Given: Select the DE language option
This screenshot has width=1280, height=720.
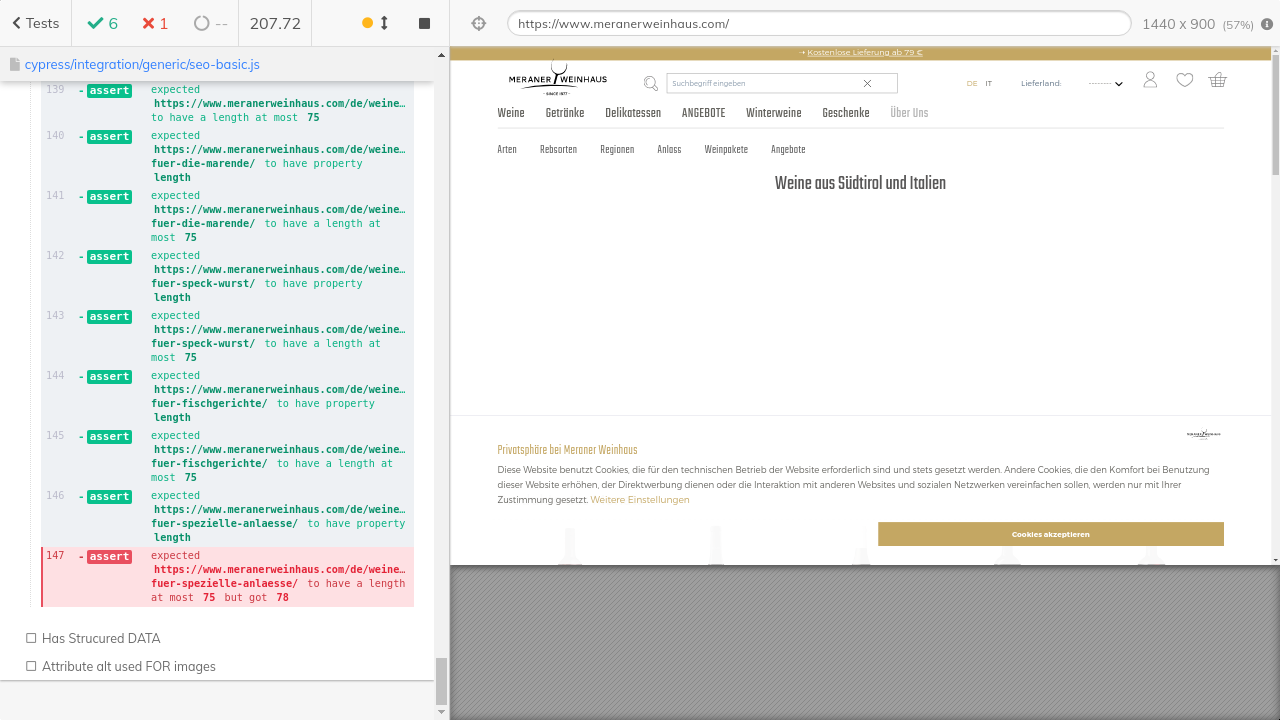Looking at the screenshot, I should point(971,84).
